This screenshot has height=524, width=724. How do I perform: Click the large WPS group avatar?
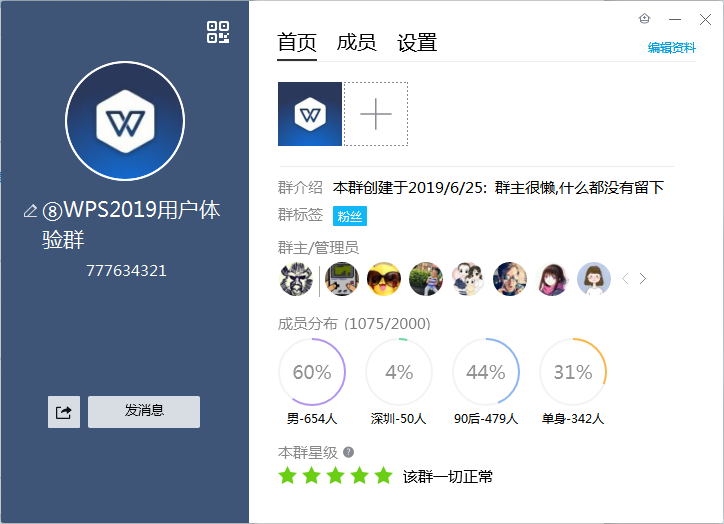pos(125,121)
